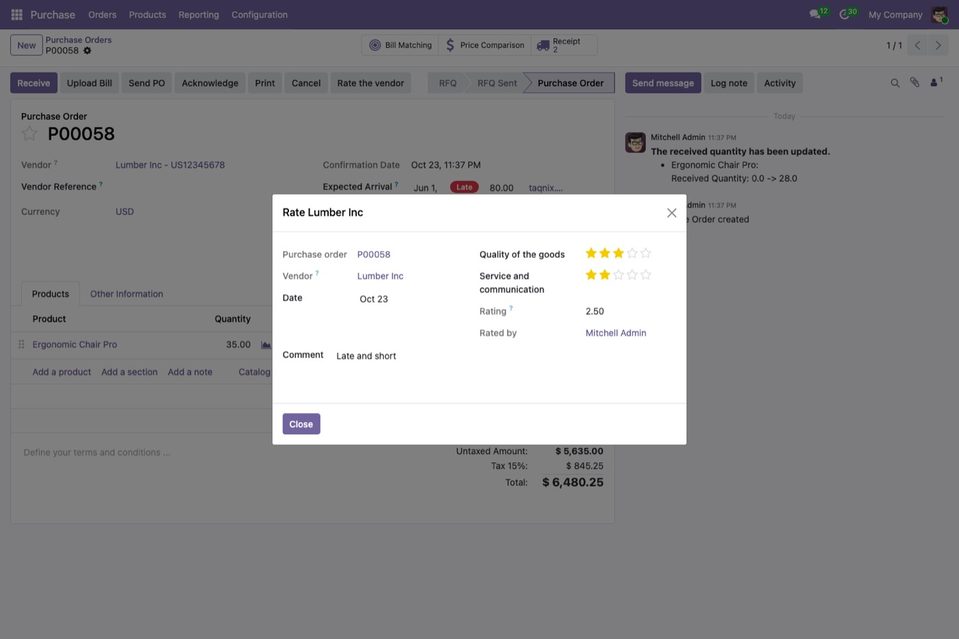Open the P00058 purchase order link in dialog

(x=374, y=254)
